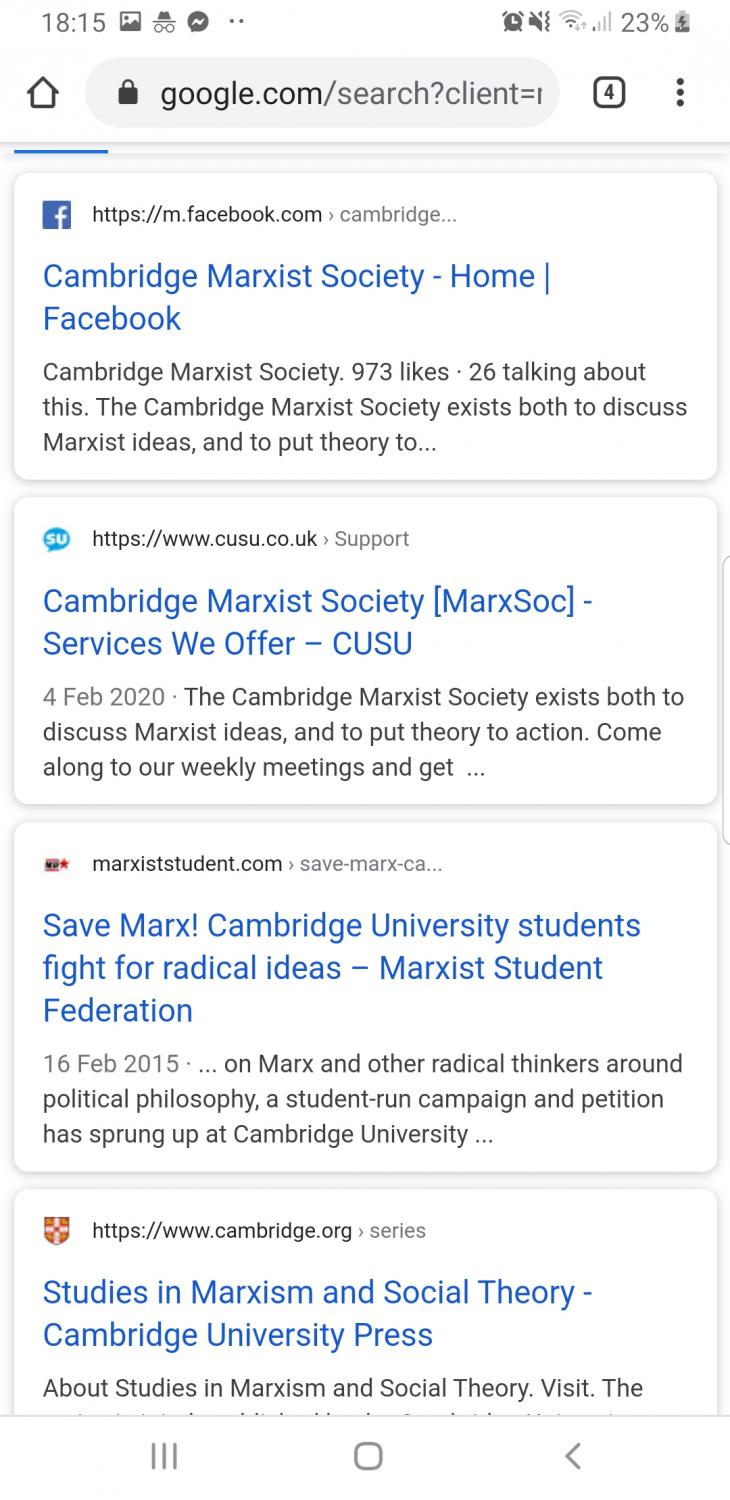Tap the www.cambridge.org series breadcrumb
Viewport: 730px width, 1500px height.
click(258, 1231)
